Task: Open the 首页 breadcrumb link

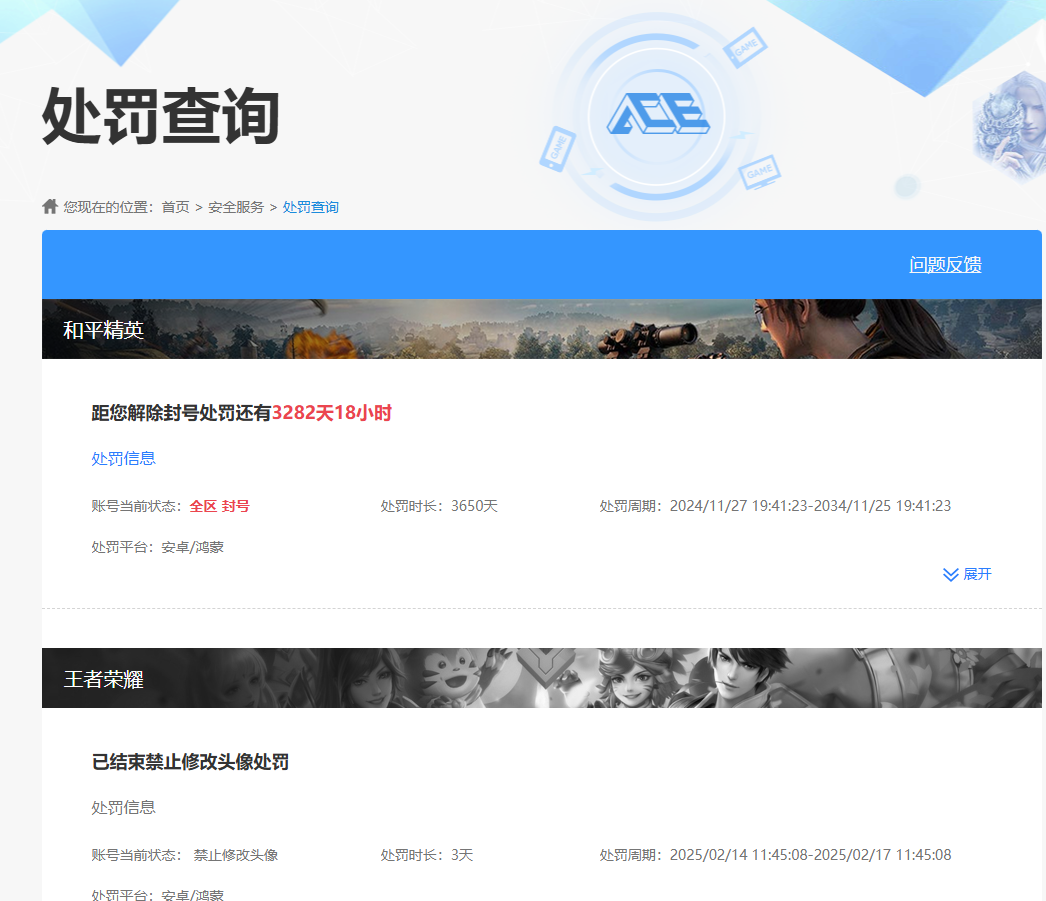Action: click(174, 207)
